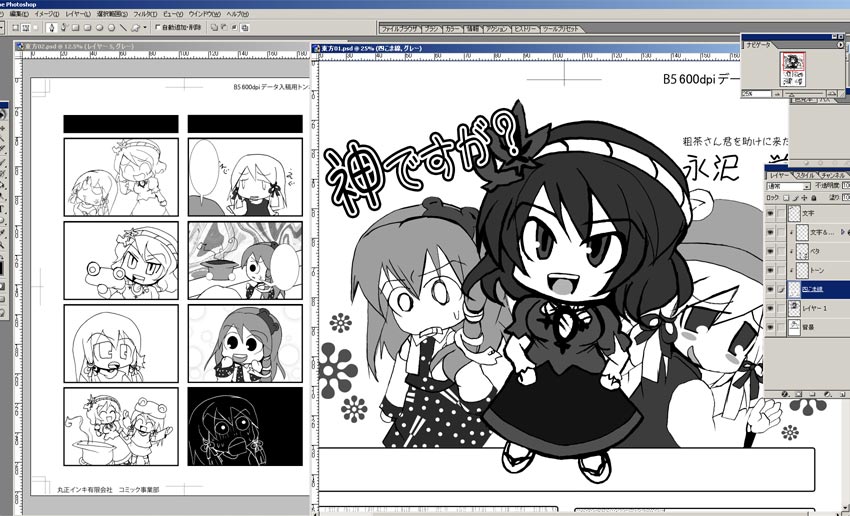
Task: Open the ビュー menu
Action: 173,14
